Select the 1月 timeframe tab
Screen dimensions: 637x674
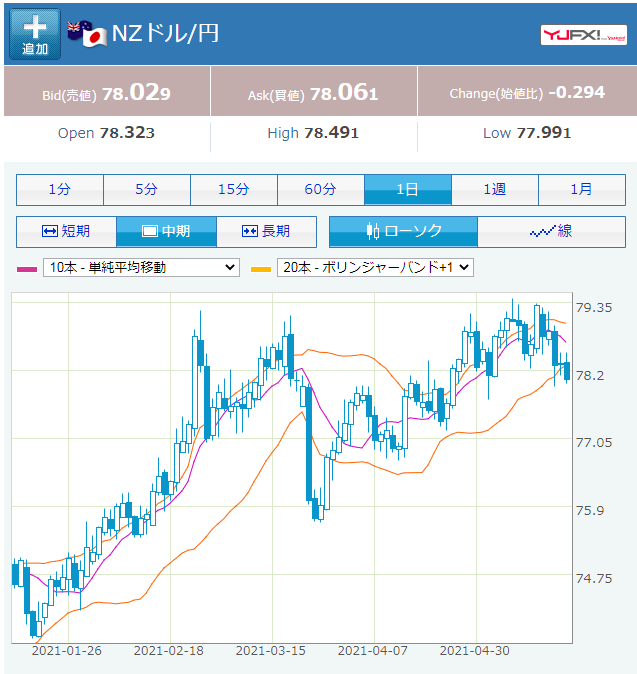(x=582, y=190)
